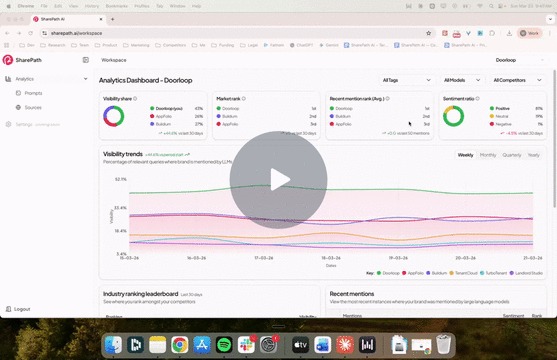Switch the trends chart to Quarterly
Screen dimensions: 557x360
(x=512, y=155)
